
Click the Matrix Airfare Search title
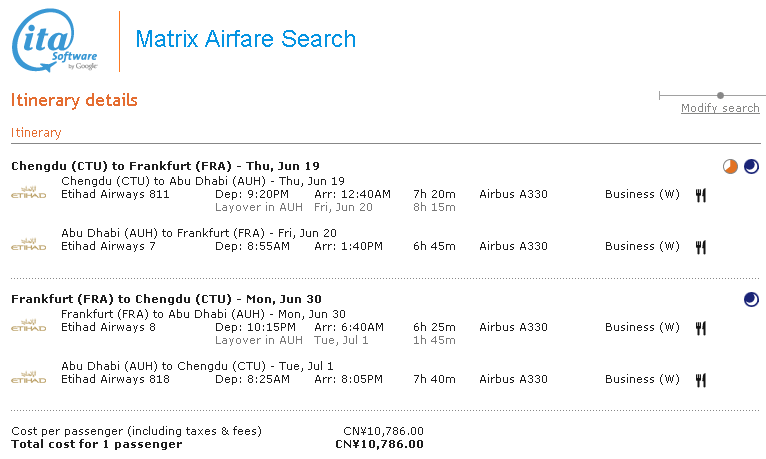(245, 40)
